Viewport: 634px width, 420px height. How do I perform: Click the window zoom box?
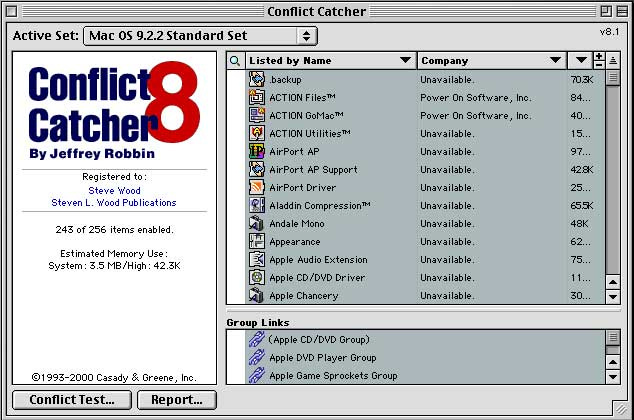click(x=606, y=11)
